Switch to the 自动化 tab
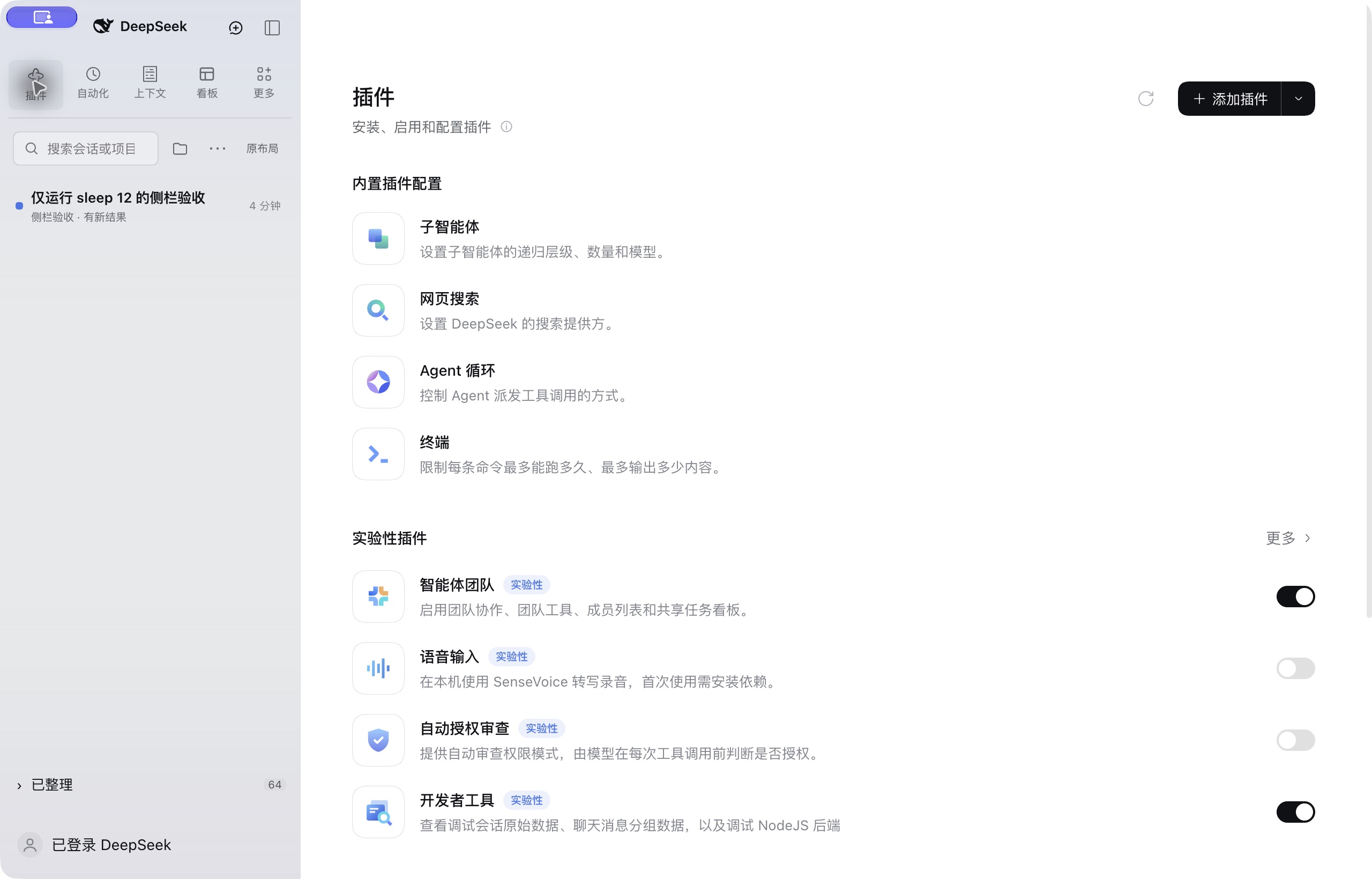1372x879 pixels. coord(93,83)
